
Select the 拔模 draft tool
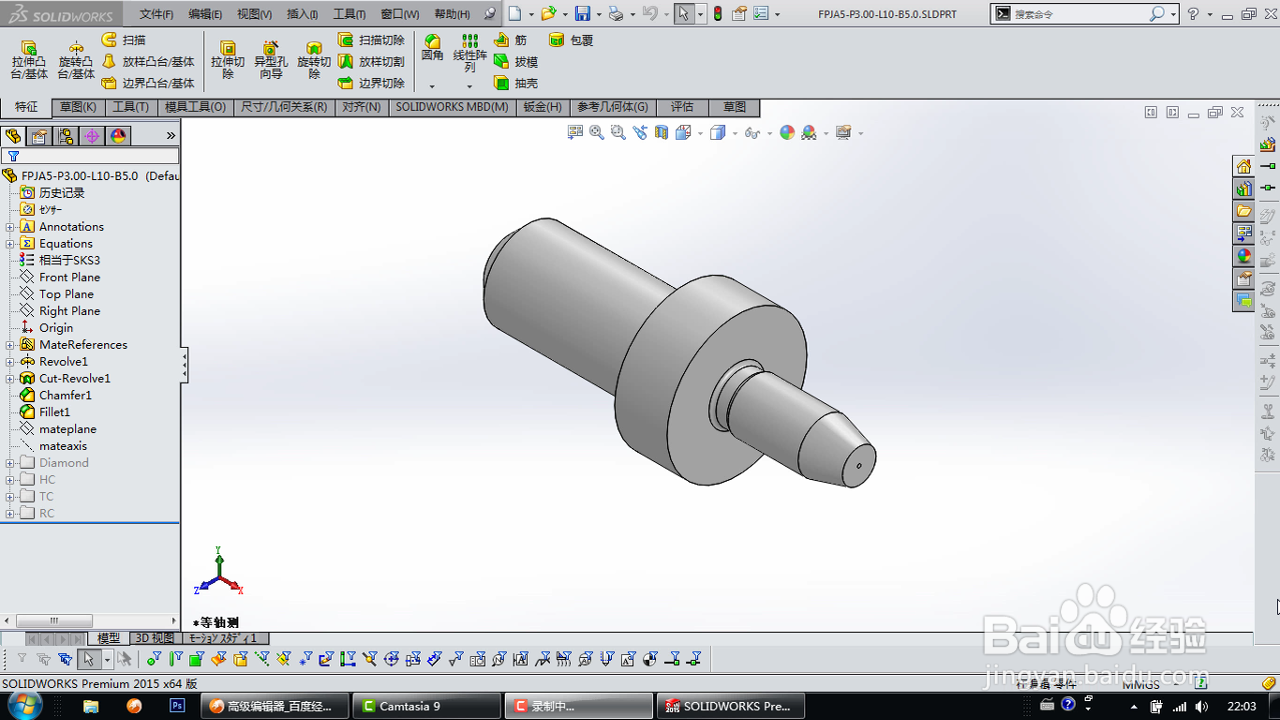(x=516, y=62)
